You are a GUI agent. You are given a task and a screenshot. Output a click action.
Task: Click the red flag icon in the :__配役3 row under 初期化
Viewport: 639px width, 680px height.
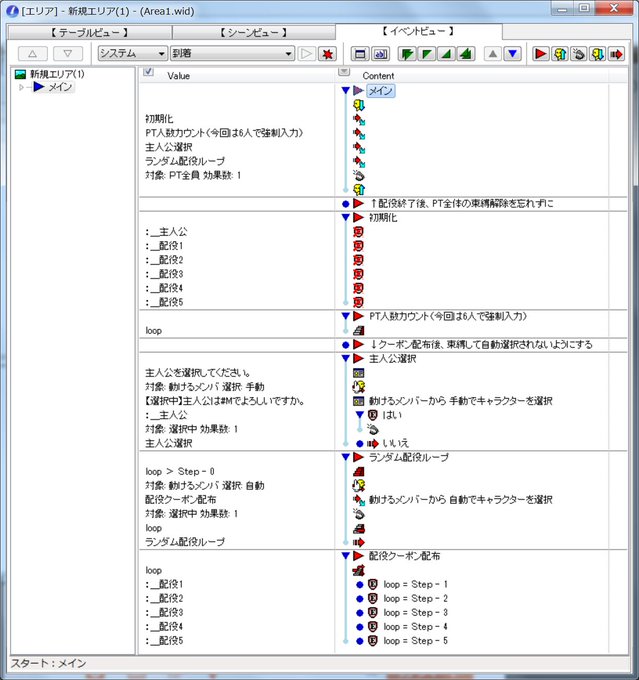click(358, 274)
